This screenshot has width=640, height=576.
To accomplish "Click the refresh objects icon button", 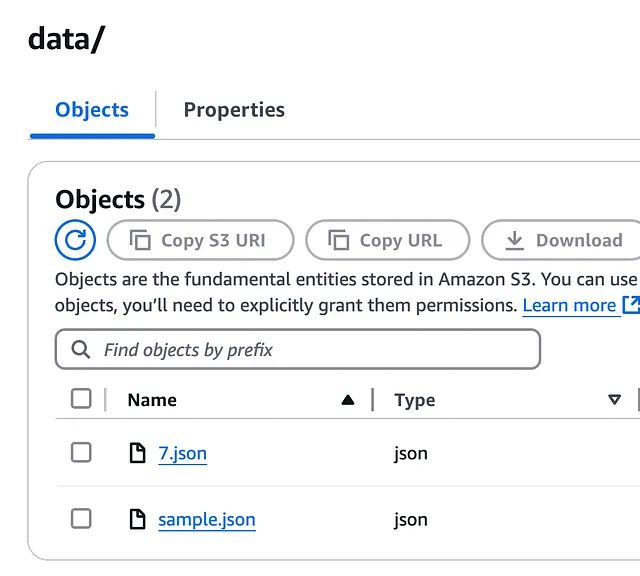I will [x=75, y=240].
